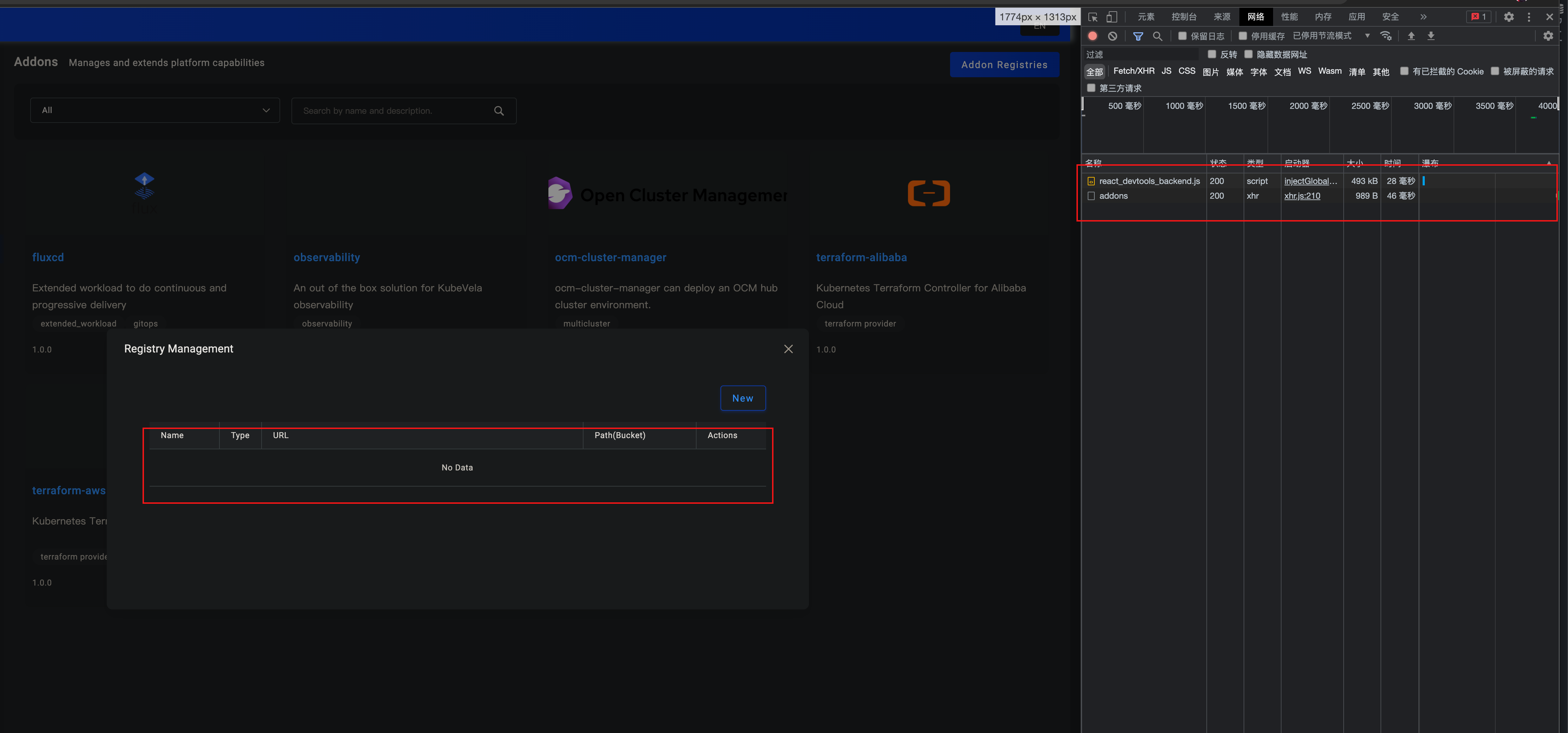Enable the 停用缓存 checkbox
Viewport: 1568px width, 733px height.
(x=1243, y=36)
